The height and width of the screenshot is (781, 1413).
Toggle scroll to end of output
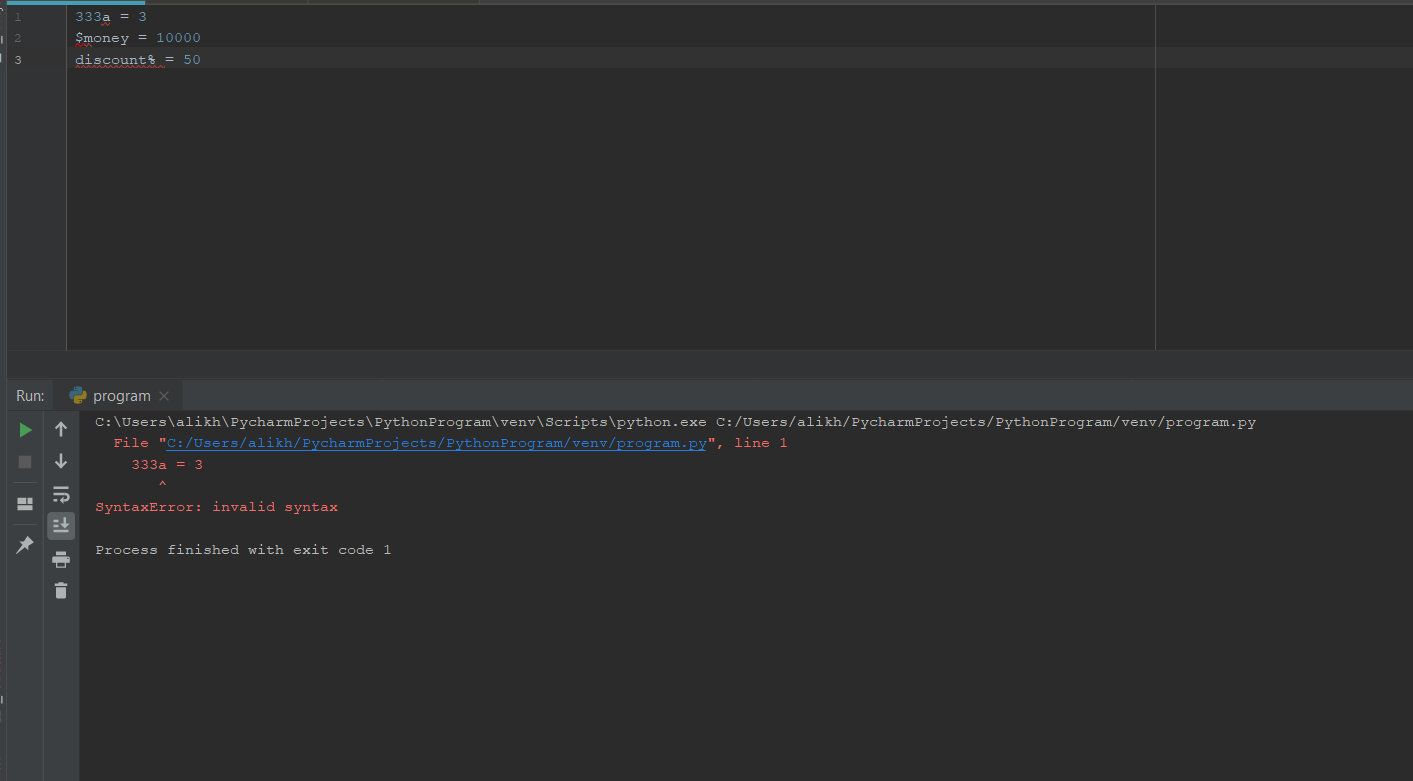[x=61, y=525]
